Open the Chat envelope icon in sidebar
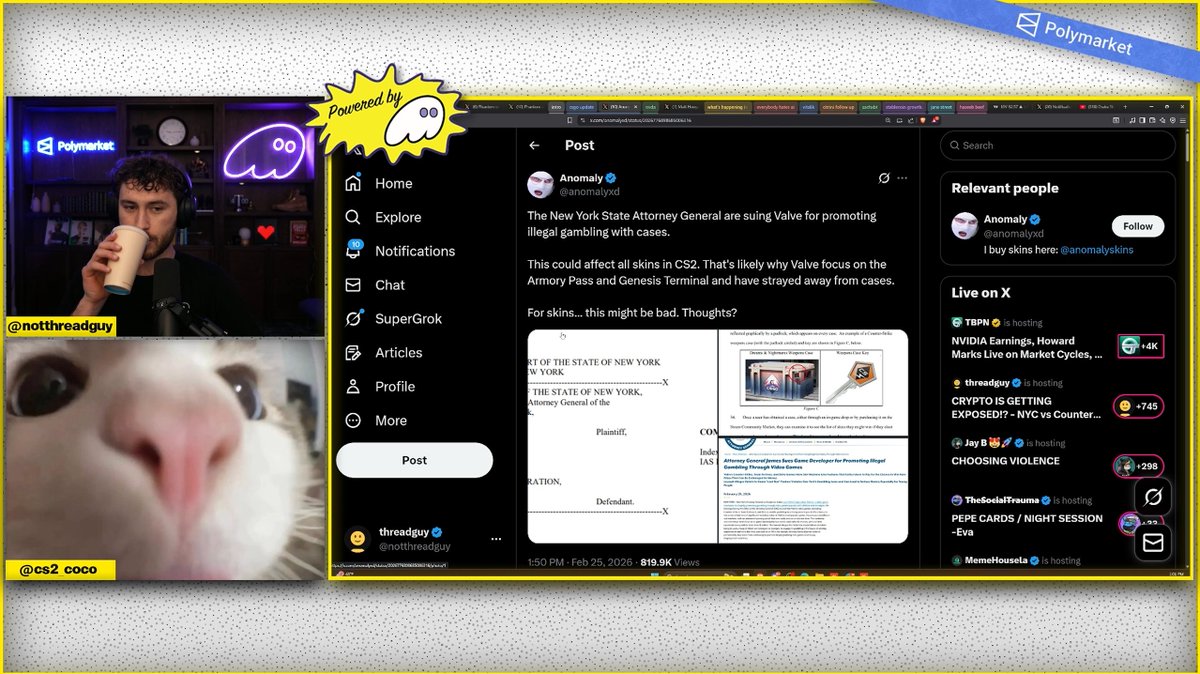Screen dimensions: 1200x674 click(352, 285)
